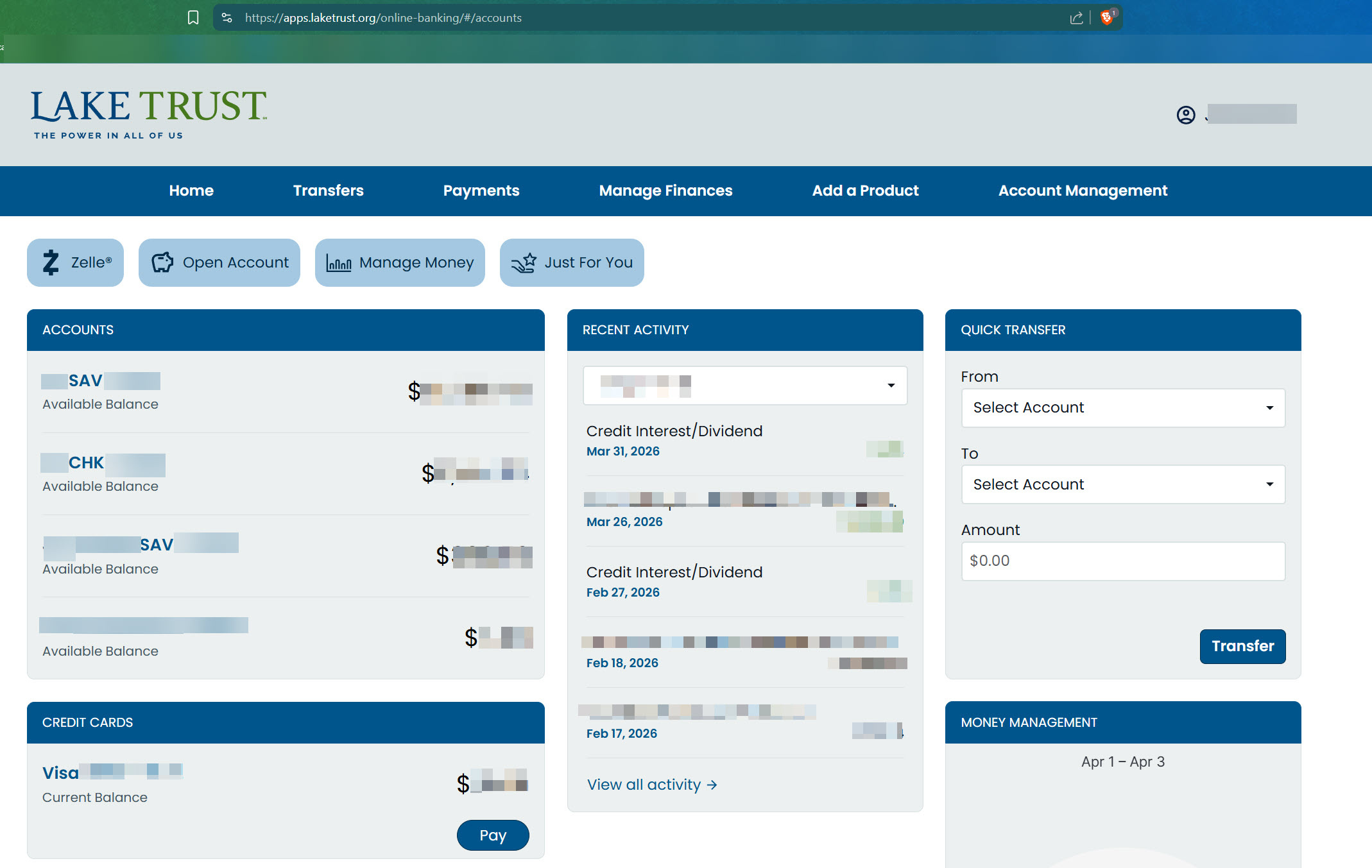
Task: Click the Just For You star button
Action: point(572,262)
